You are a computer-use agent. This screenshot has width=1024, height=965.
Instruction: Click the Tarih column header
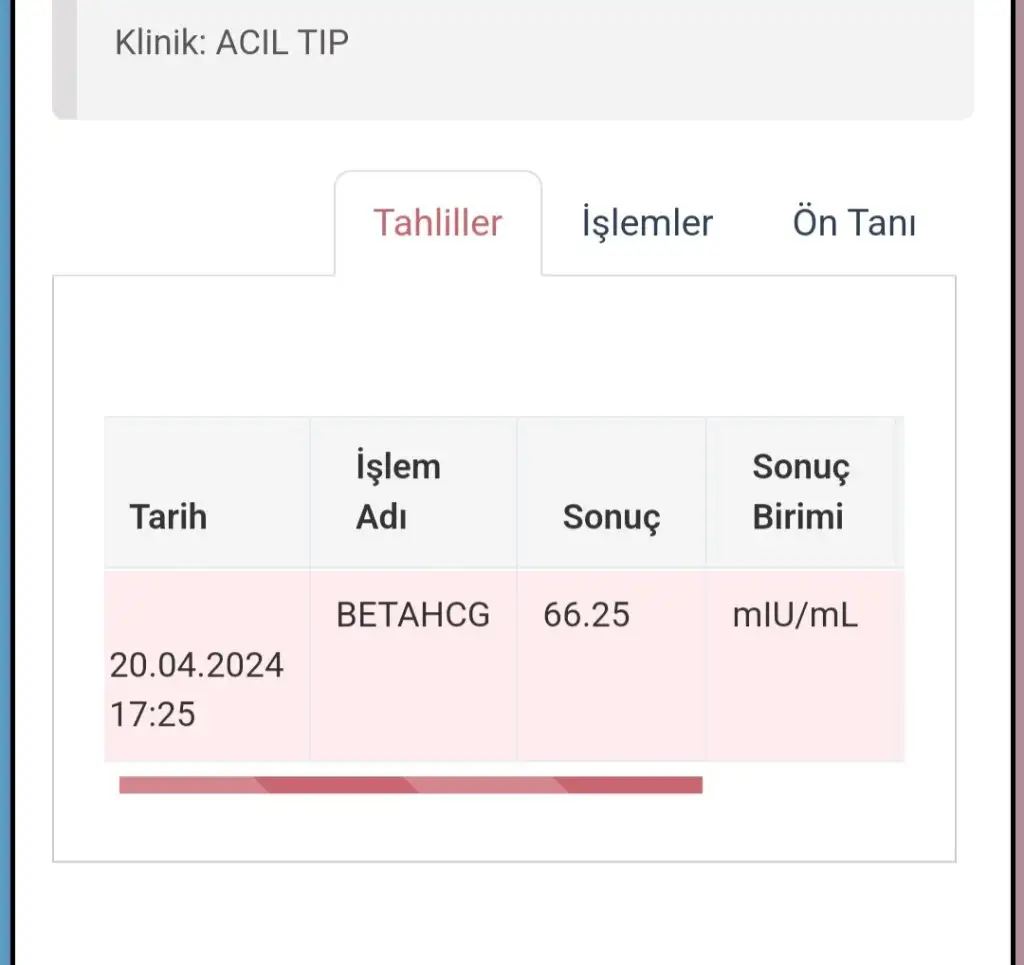point(168,517)
